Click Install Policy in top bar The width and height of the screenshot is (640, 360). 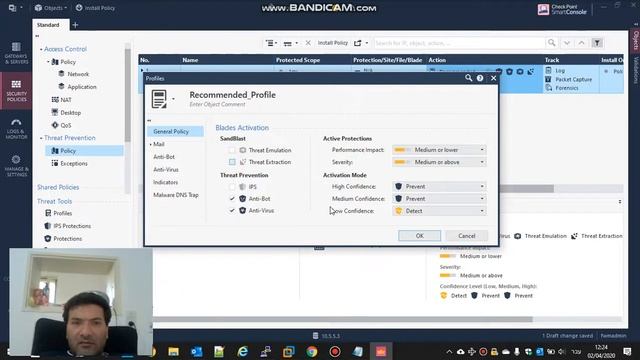[x=96, y=8]
